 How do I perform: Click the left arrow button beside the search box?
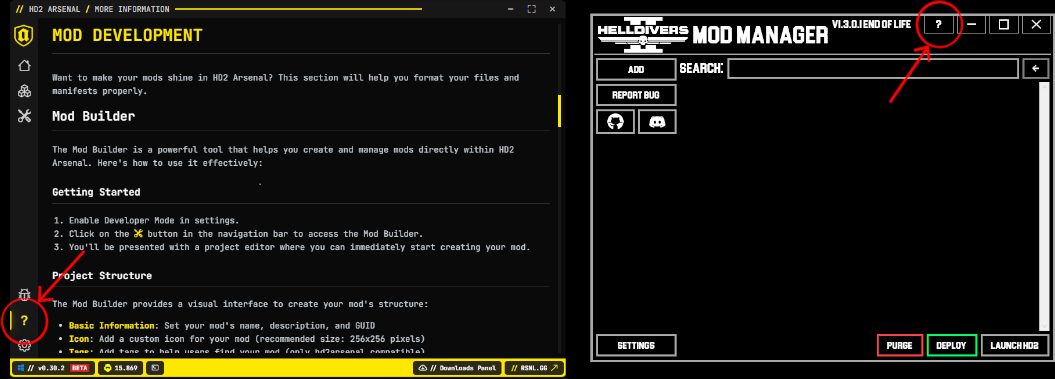pyautogui.click(x=1035, y=69)
